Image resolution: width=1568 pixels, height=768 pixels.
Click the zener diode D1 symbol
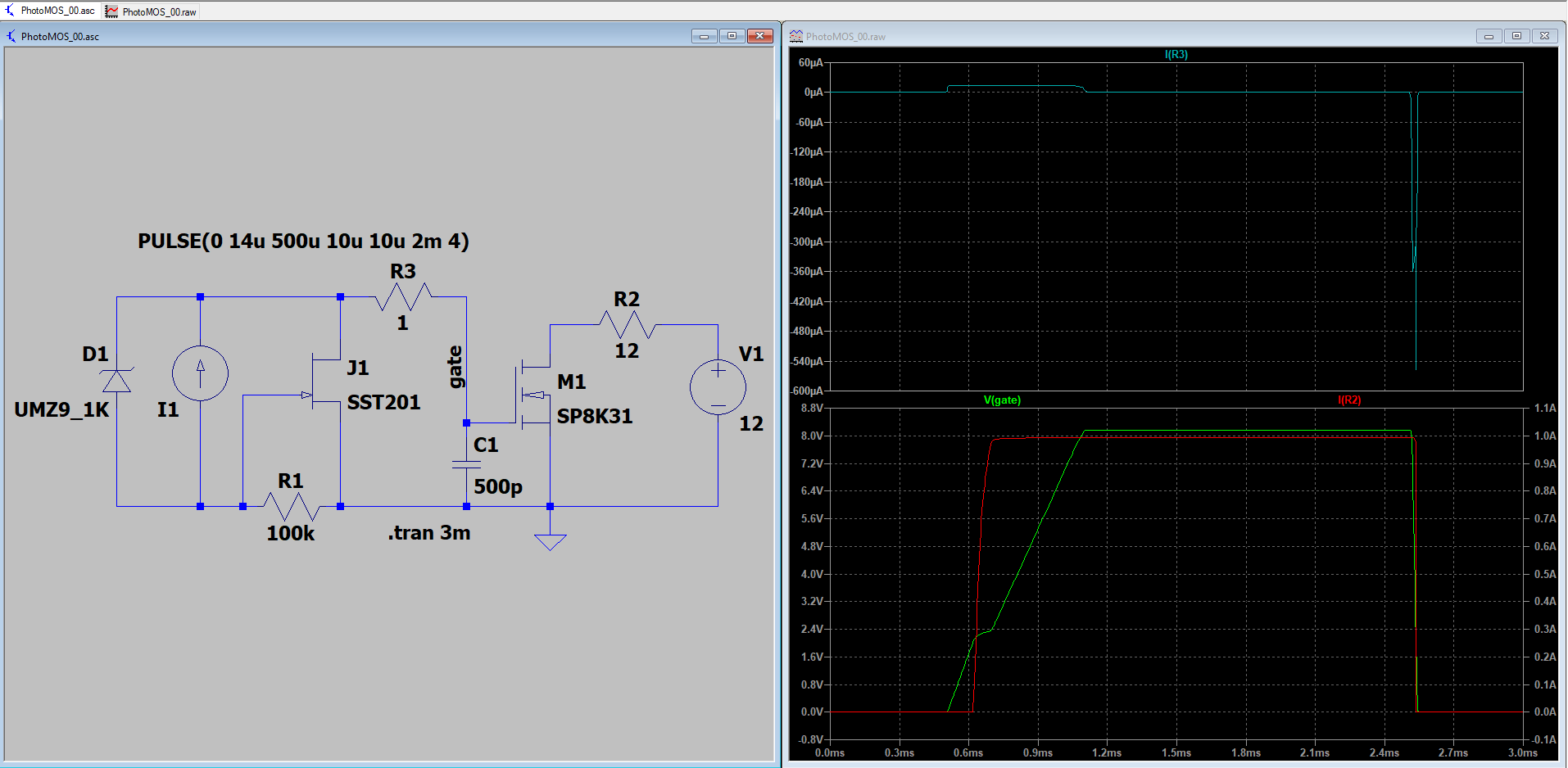(116, 381)
